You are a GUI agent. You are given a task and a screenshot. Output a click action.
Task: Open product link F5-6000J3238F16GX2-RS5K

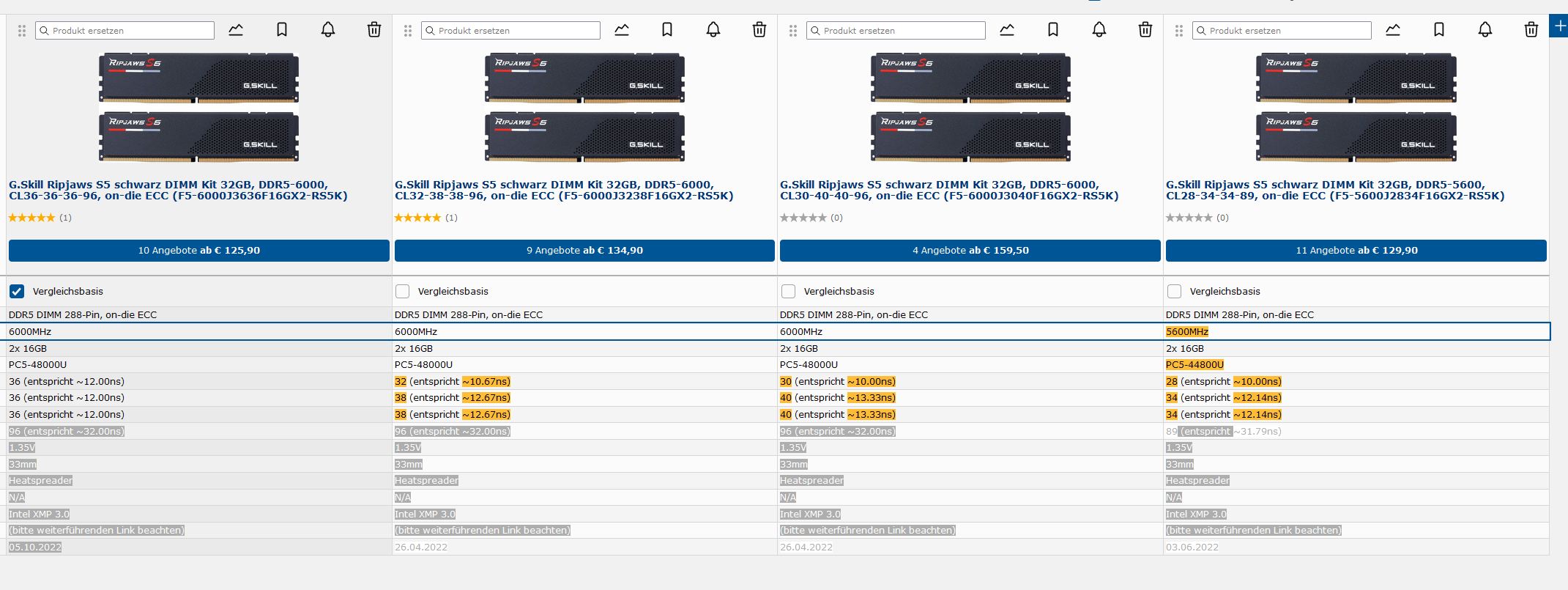(564, 191)
